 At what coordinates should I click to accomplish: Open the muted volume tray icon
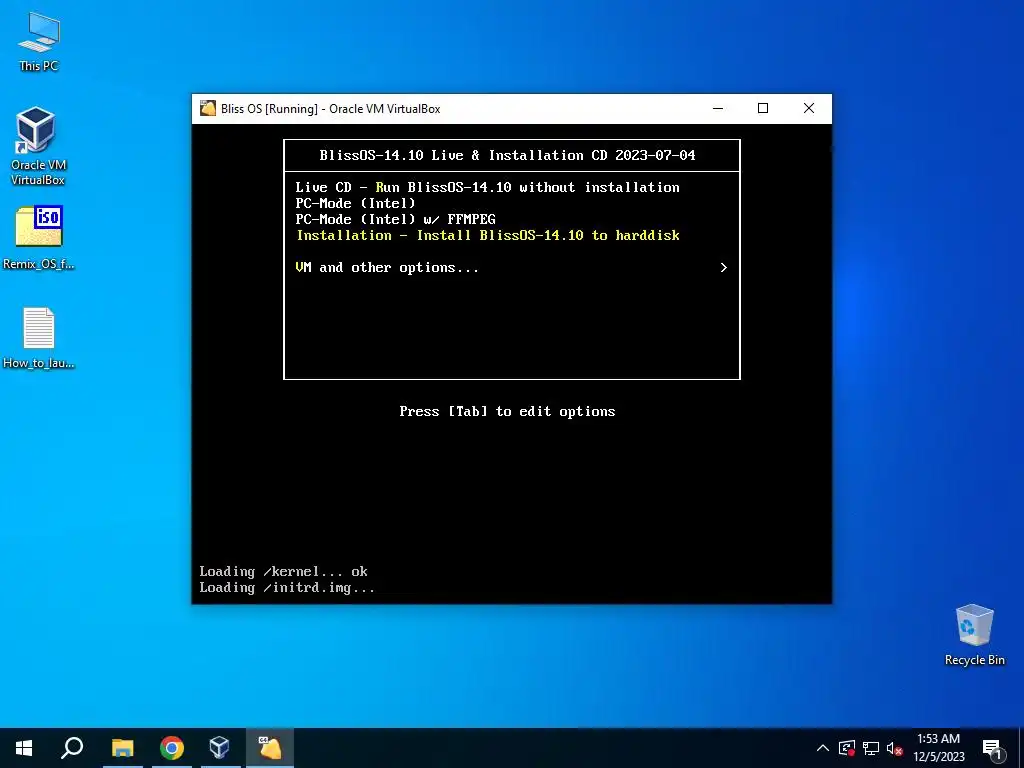895,748
